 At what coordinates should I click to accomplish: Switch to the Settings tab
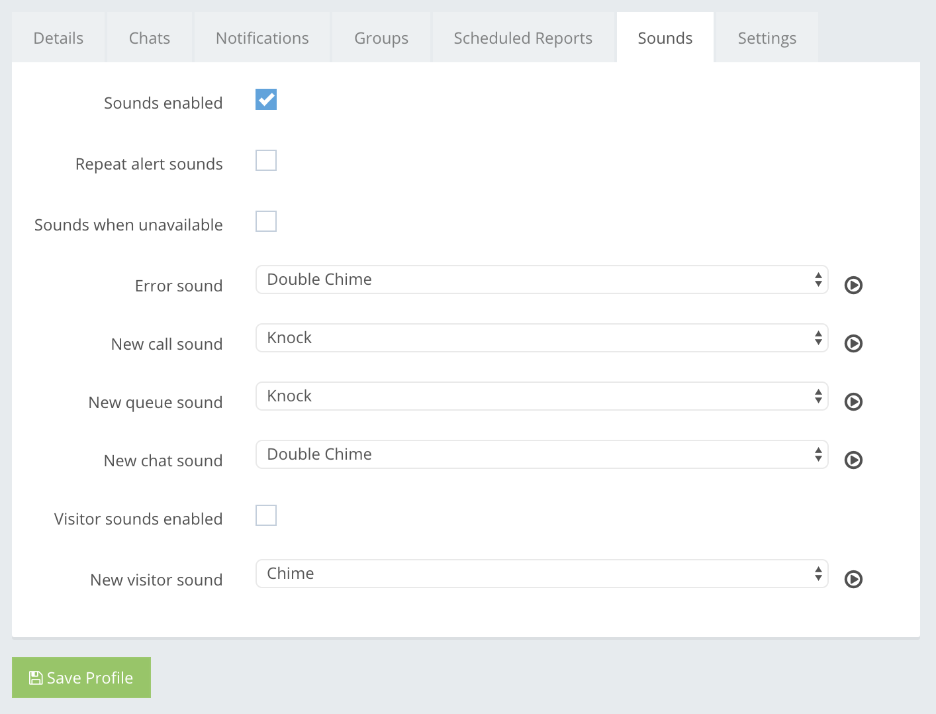[767, 38]
